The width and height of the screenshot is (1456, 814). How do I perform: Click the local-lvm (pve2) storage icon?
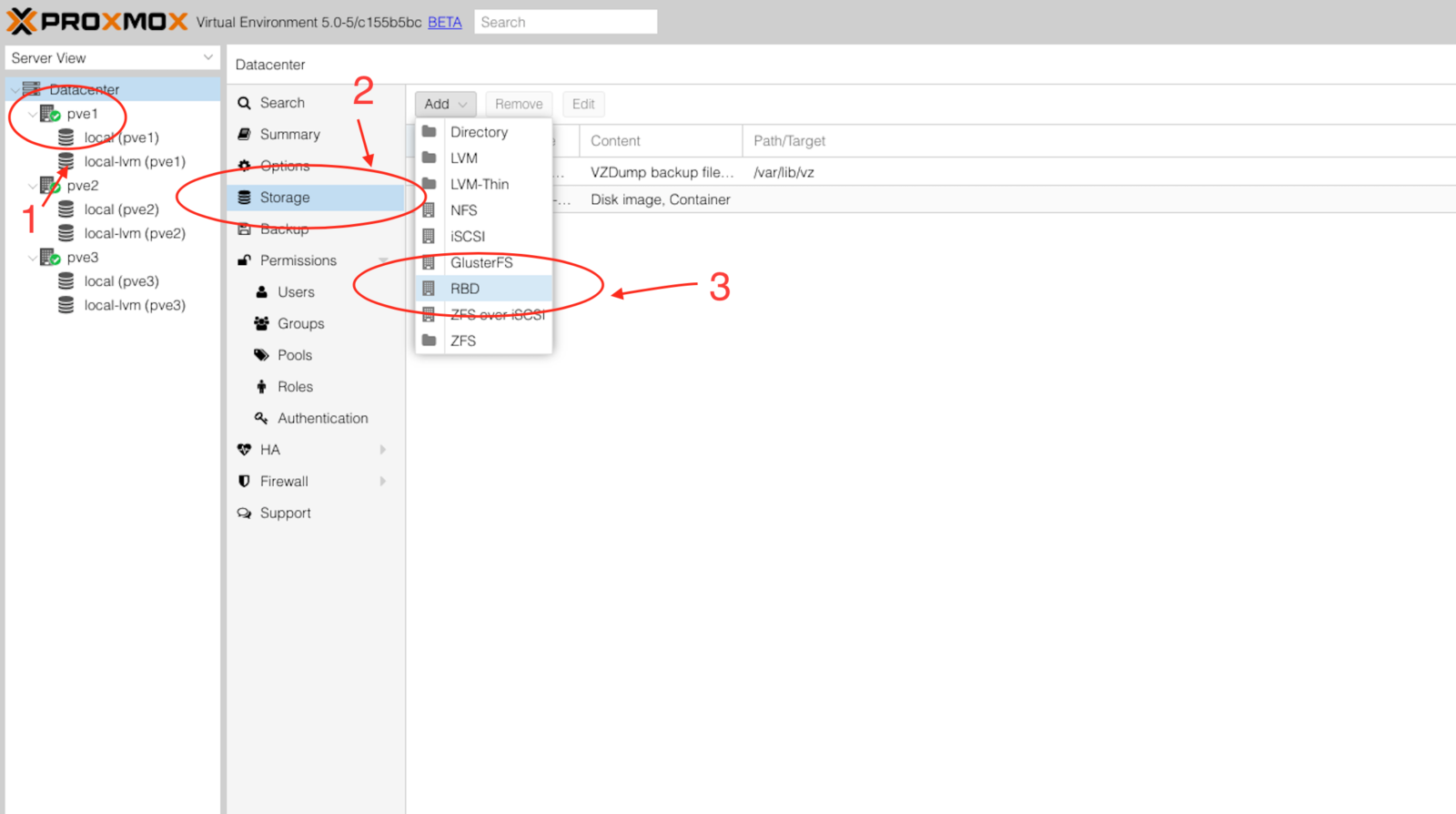click(x=66, y=233)
